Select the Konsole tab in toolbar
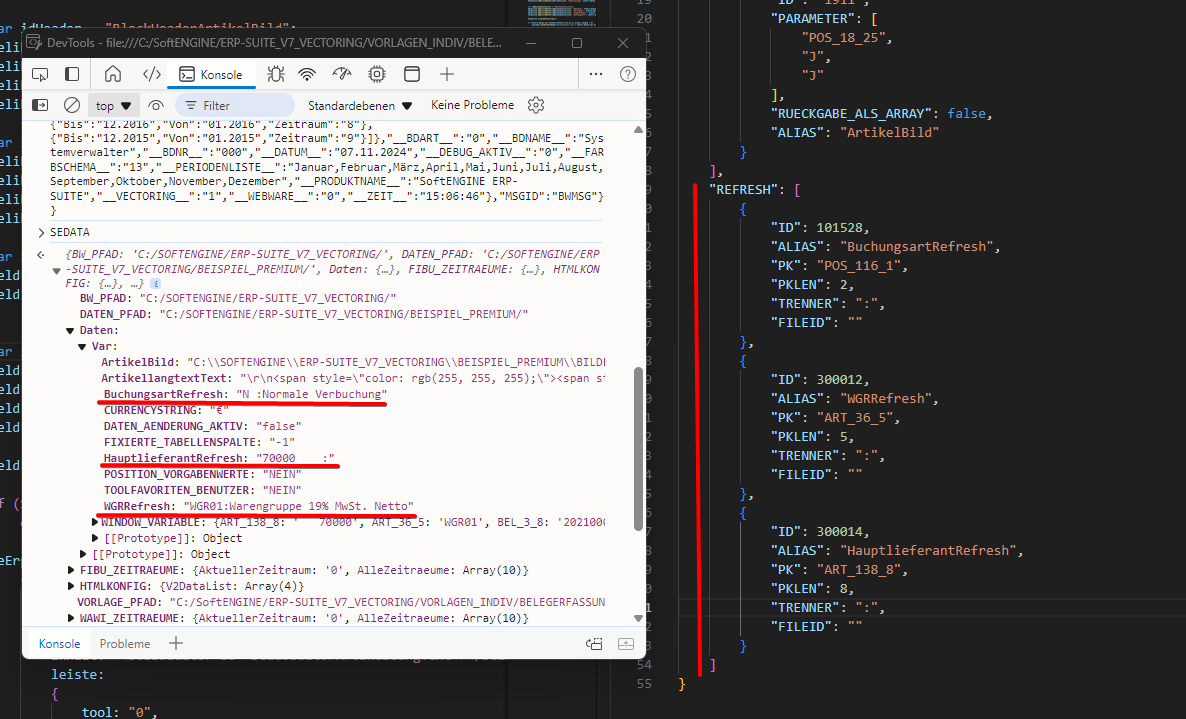The width and height of the screenshot is (1186, 719). (x=211, y=74)
